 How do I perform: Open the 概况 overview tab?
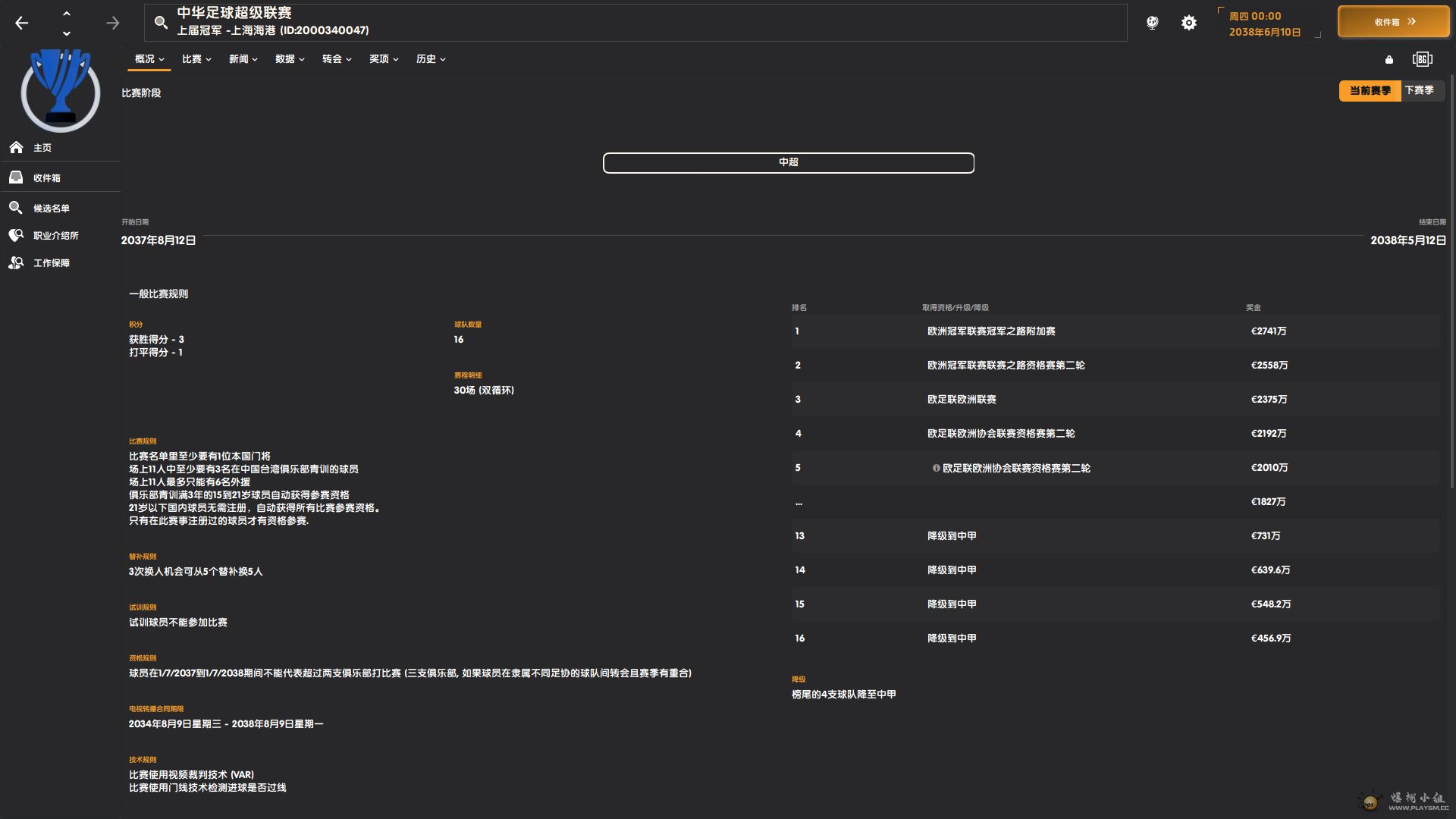coord(149,59)
